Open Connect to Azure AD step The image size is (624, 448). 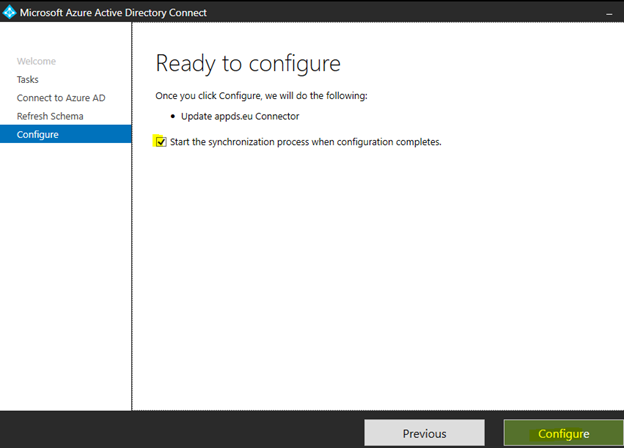point(61,98)
